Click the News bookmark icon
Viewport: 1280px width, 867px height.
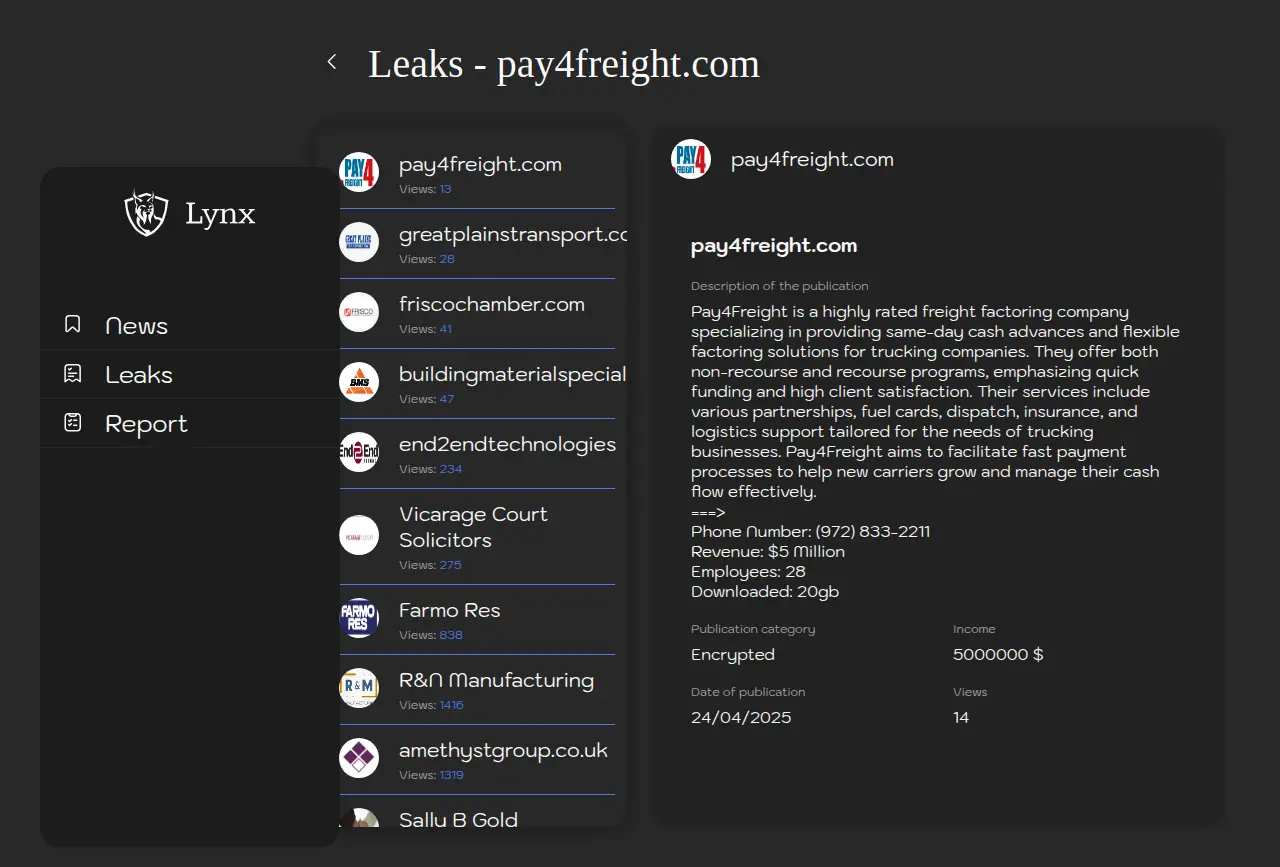pos(73,325)
